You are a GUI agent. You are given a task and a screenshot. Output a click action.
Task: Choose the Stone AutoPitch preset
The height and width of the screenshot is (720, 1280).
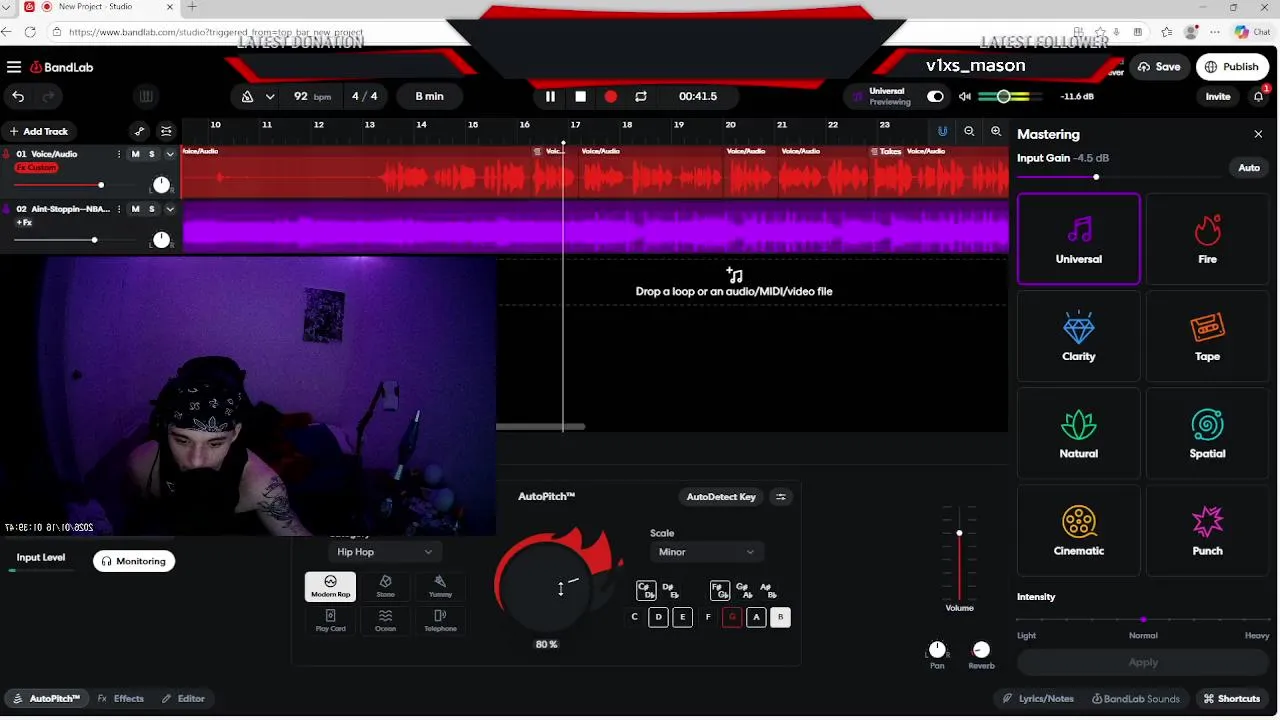tap(385, 586)
